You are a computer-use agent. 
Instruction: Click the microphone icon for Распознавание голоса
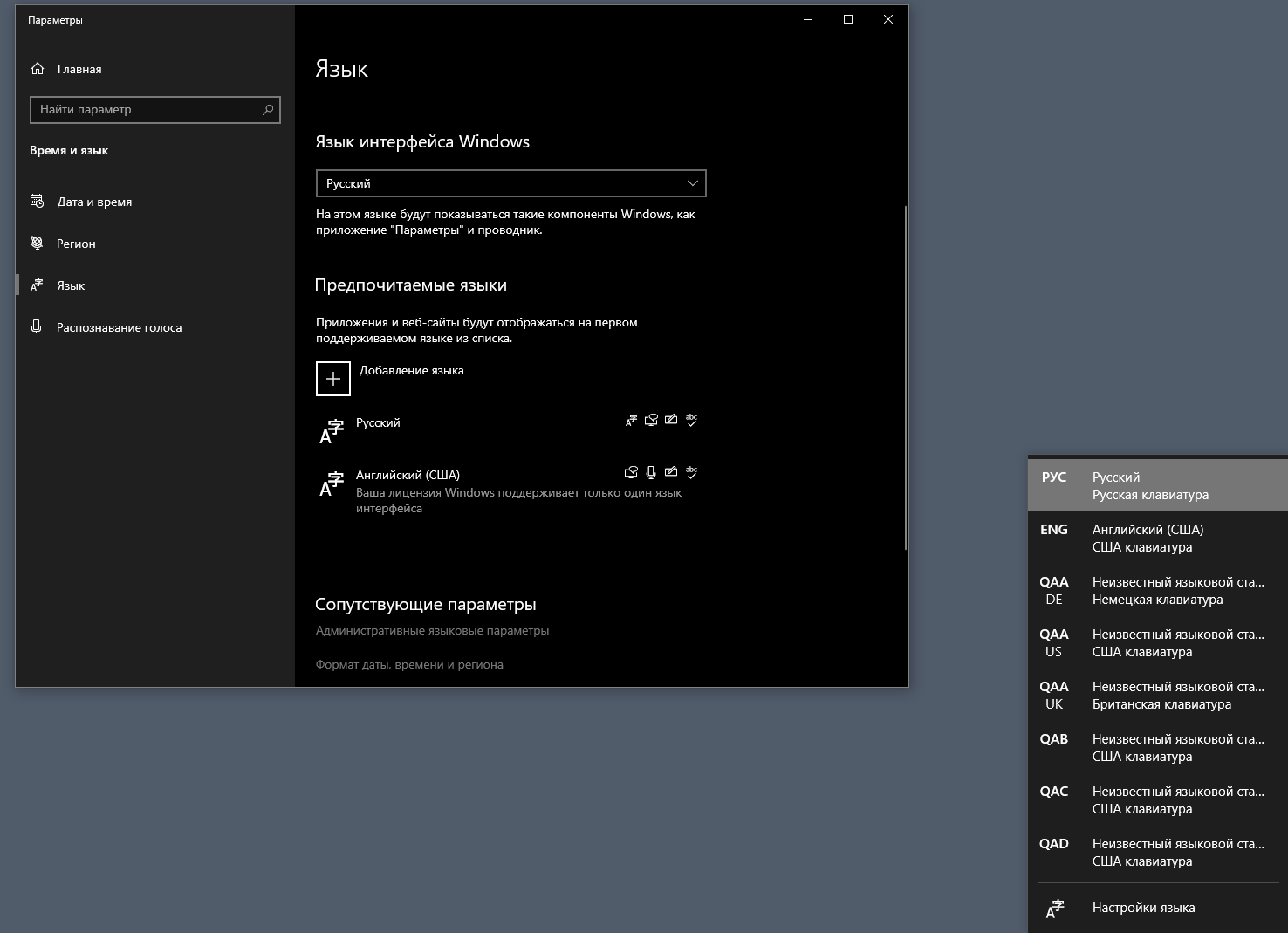pos(37,326)
